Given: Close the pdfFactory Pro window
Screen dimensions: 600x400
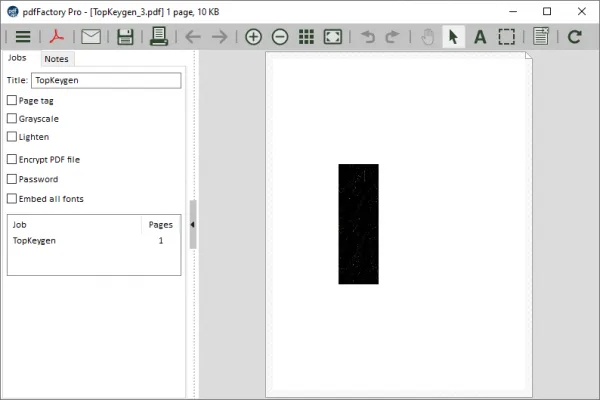Looking at the screenshot, I should click(582, 11).
